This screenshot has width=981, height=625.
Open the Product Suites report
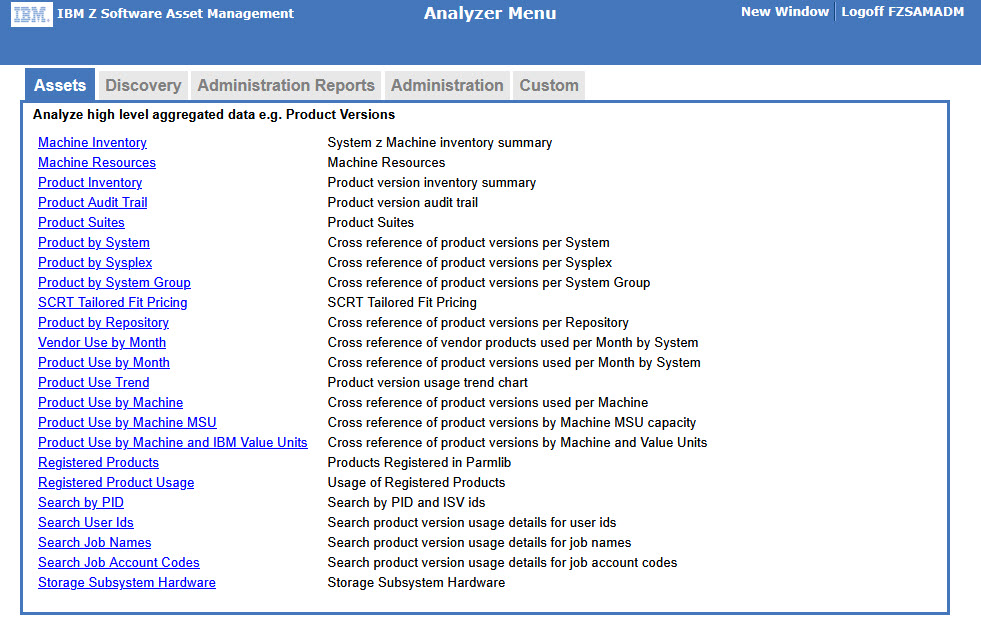point(81,223)
